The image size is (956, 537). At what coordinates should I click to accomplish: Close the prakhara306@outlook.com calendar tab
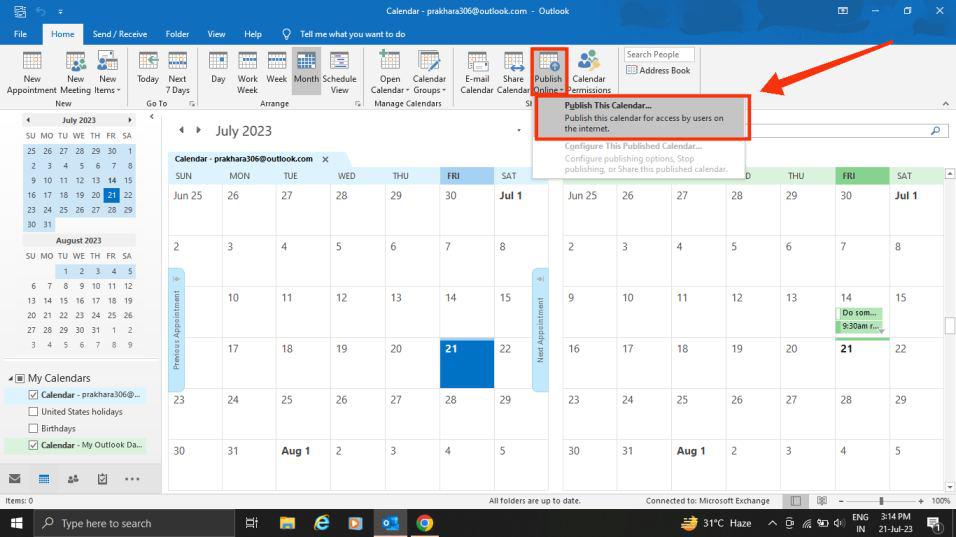coord(326,159)
